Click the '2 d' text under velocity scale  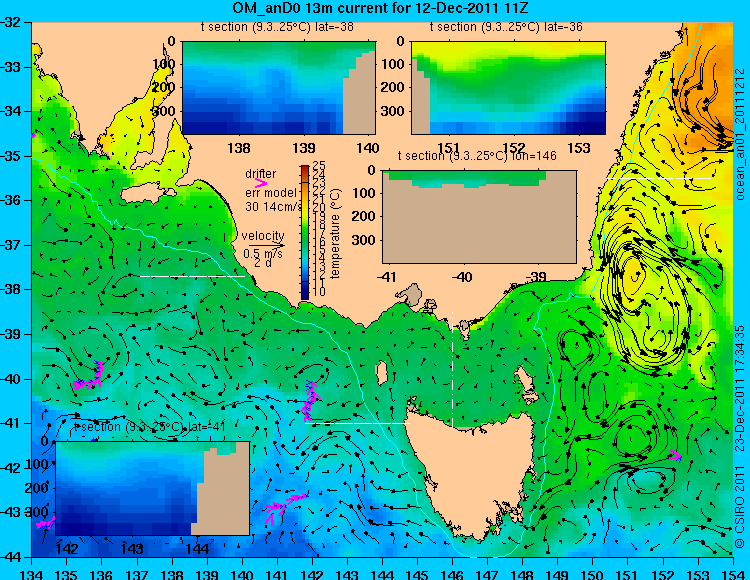pos(263,263)
